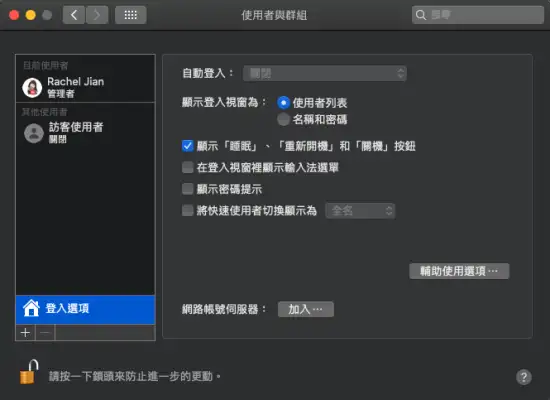Select Rachel Jian in user list
550x400 pixels.
click(85, 87)
